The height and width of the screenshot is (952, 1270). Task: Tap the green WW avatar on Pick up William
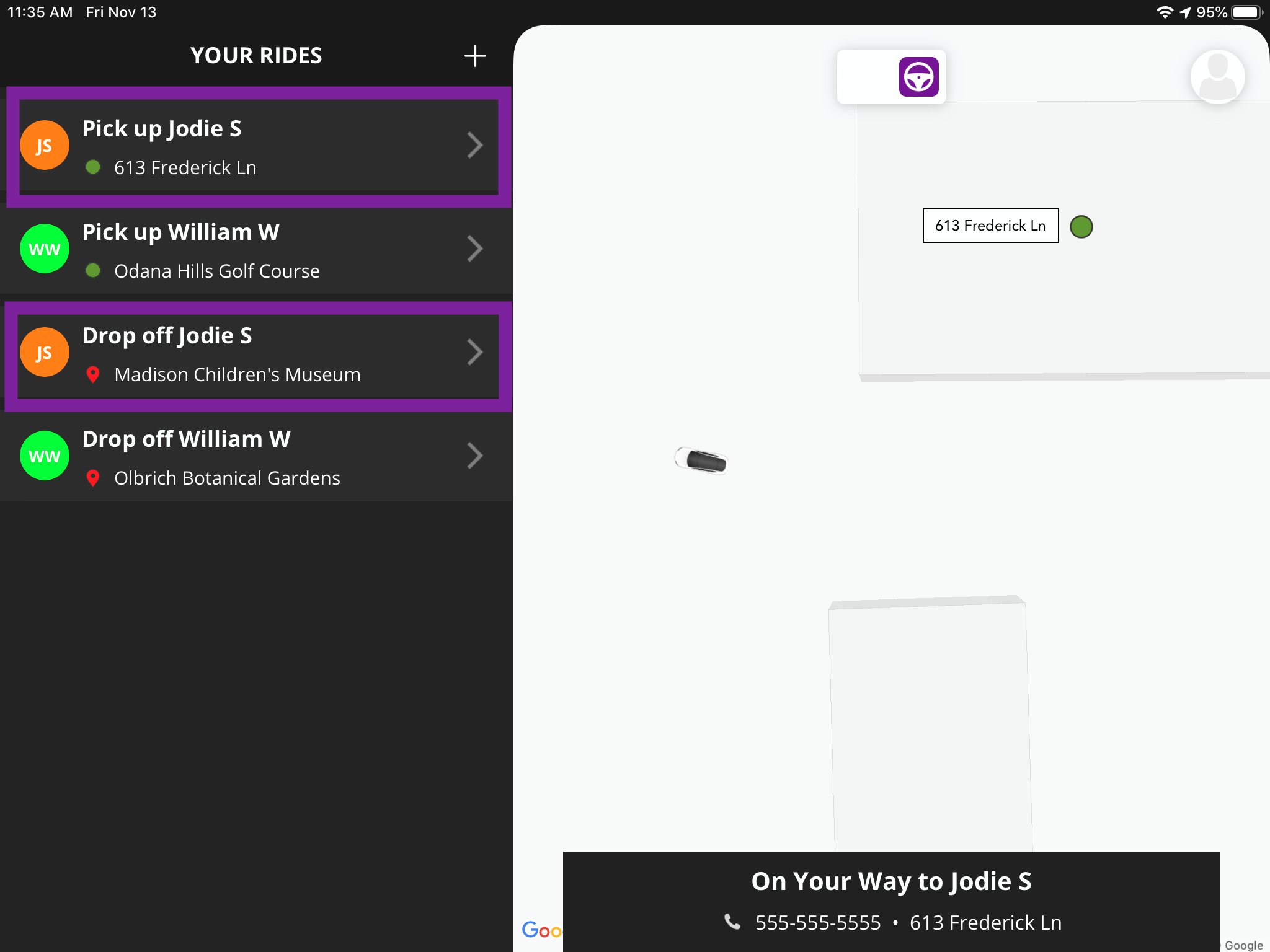tap(45, 249)
